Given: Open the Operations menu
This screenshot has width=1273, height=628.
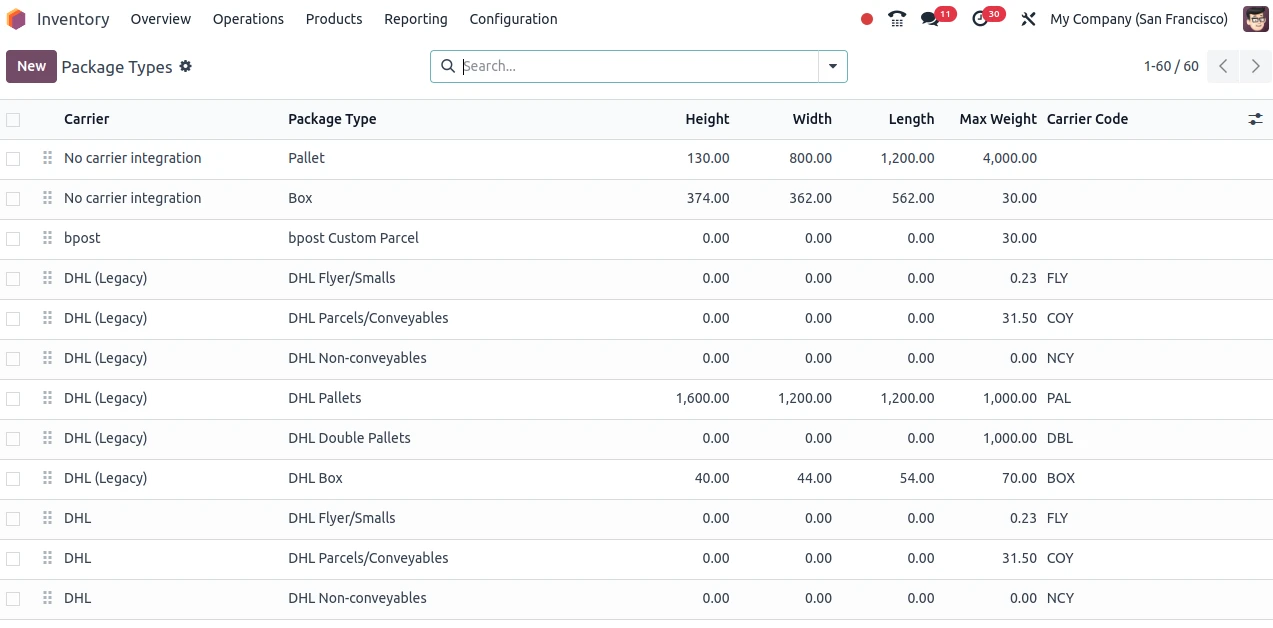Looking at the screenshot, I should (248, 19).
